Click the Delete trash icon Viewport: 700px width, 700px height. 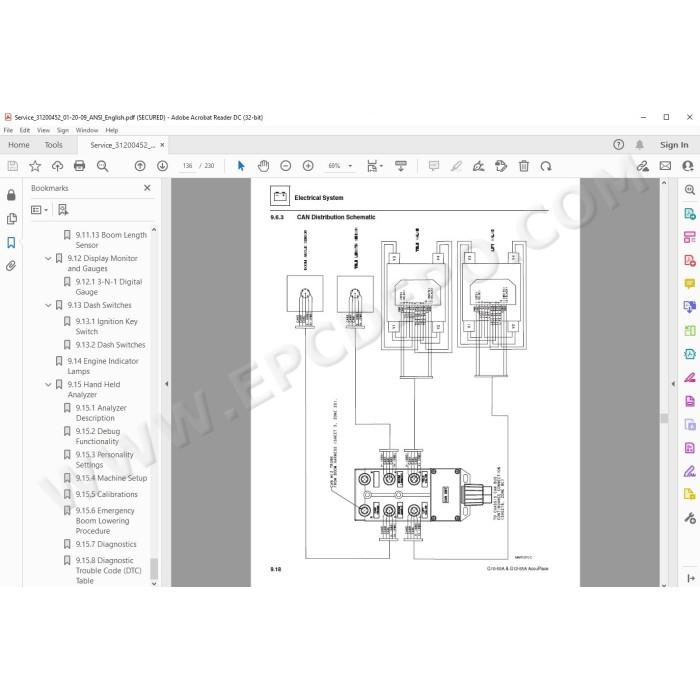pyautogui.click(x=524, y=166)
